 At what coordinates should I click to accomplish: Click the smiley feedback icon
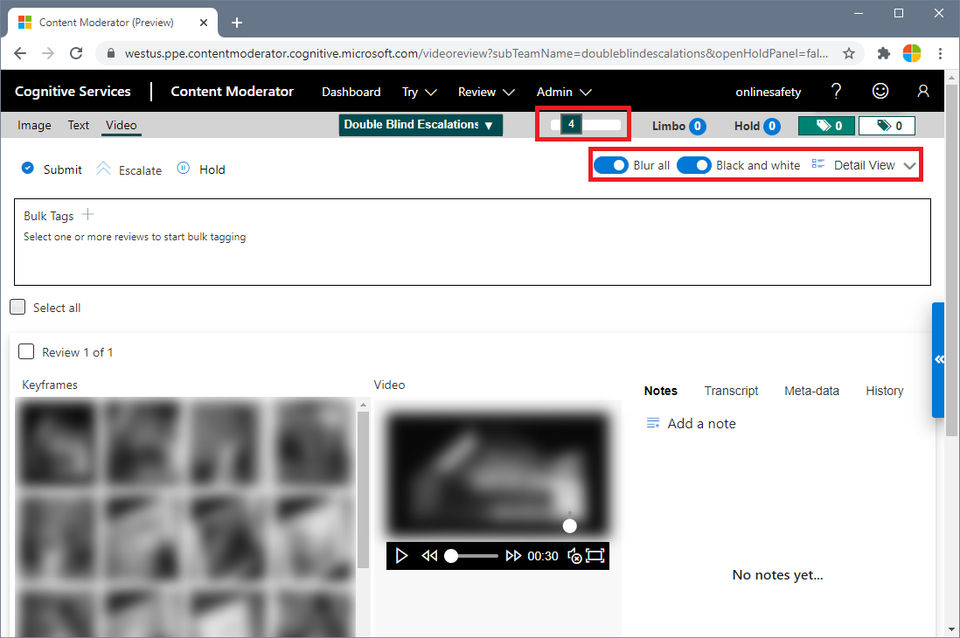pos(880,91)
